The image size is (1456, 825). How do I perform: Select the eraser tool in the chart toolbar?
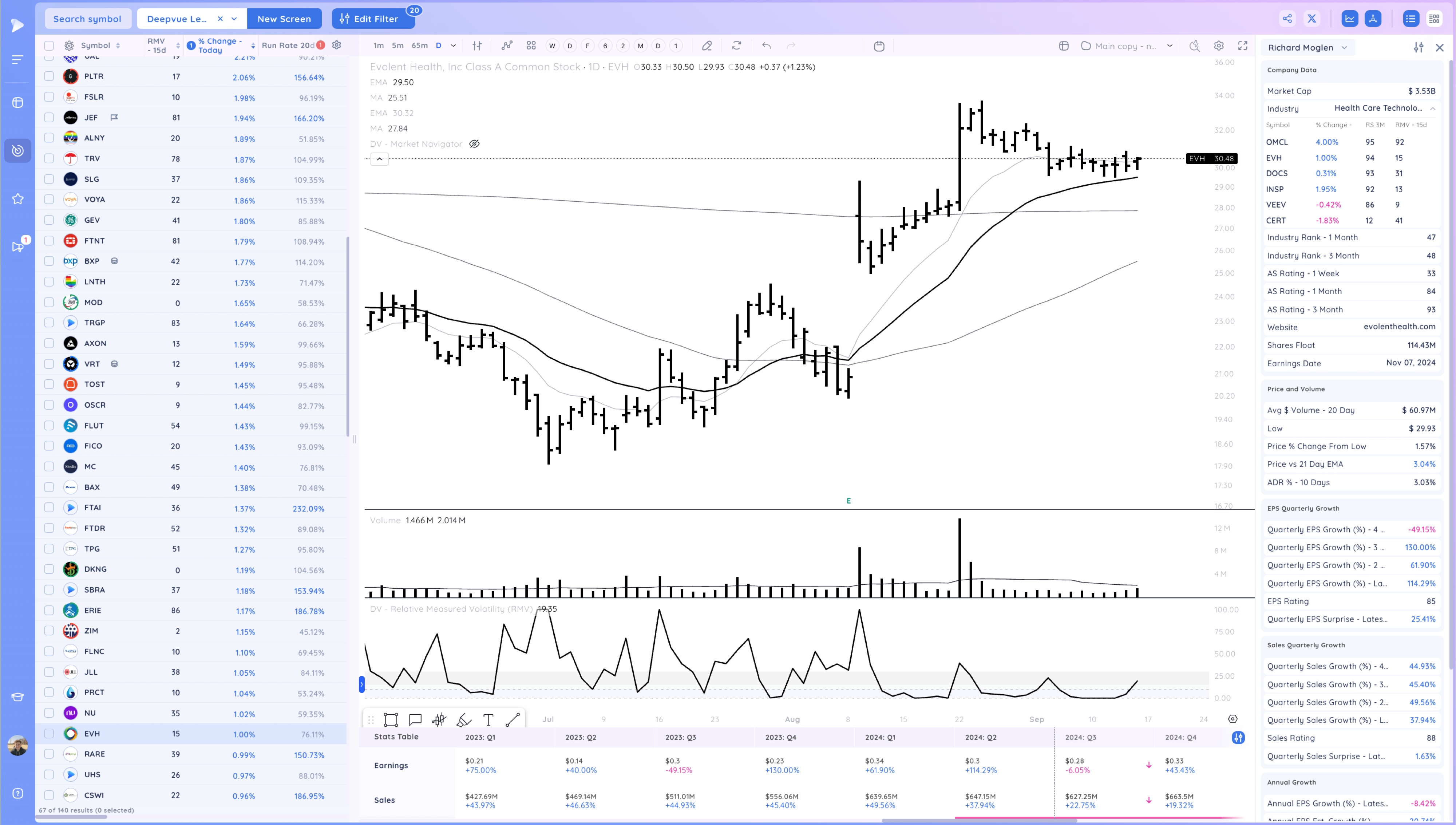click(707, 46)
